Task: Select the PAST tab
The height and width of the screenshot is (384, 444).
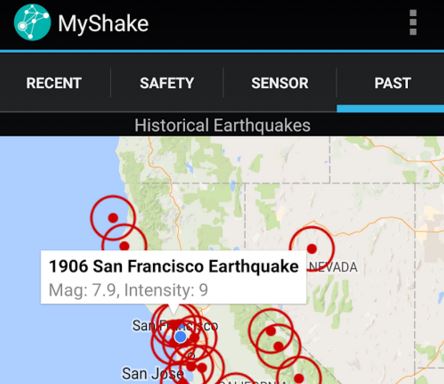Action: (392, 83)
